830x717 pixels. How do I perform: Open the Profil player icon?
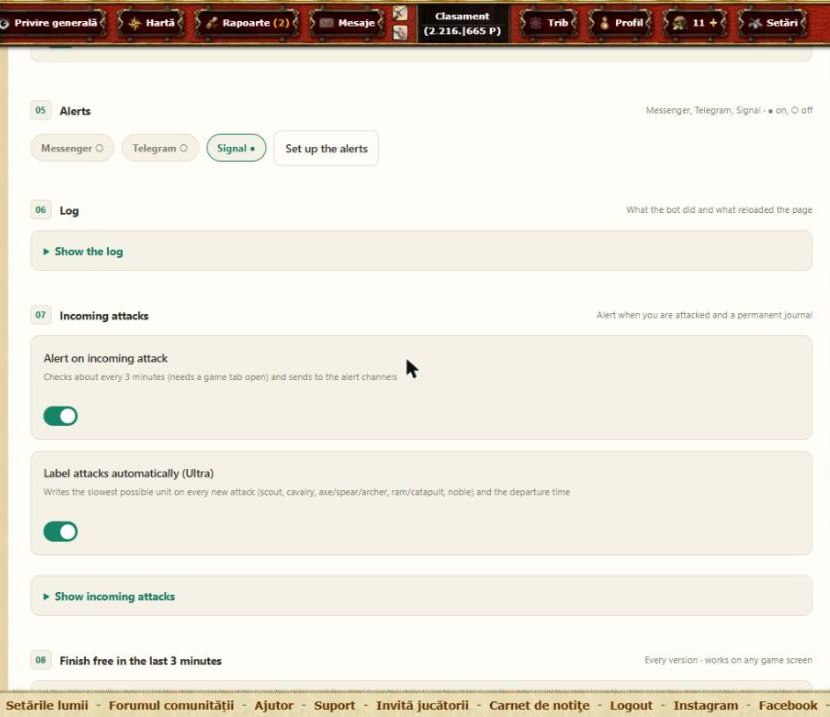click(604, 23)
